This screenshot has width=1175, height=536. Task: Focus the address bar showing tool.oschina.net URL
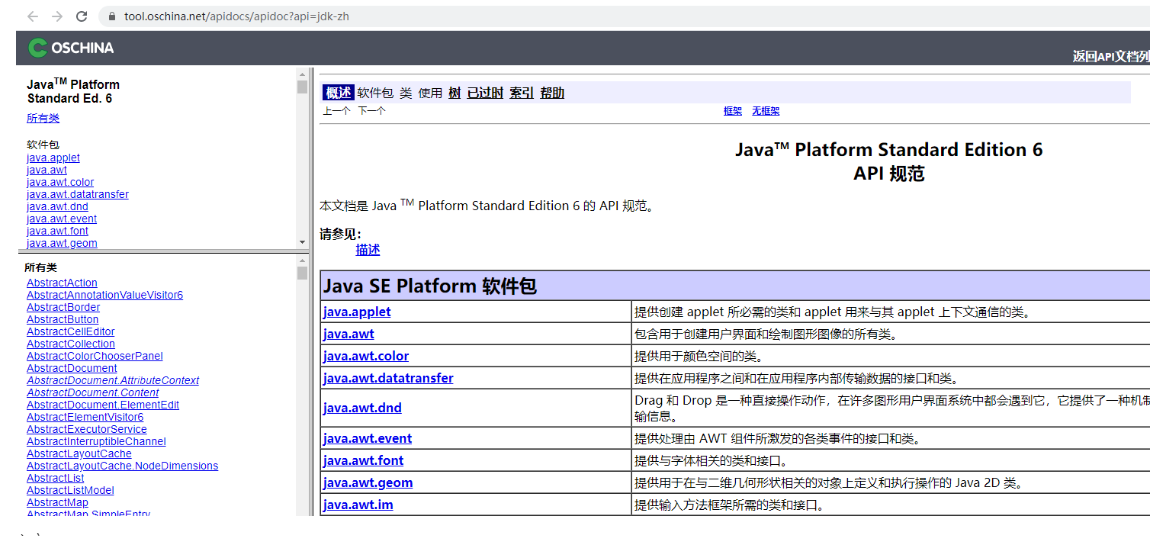click(x=626, y=16)
